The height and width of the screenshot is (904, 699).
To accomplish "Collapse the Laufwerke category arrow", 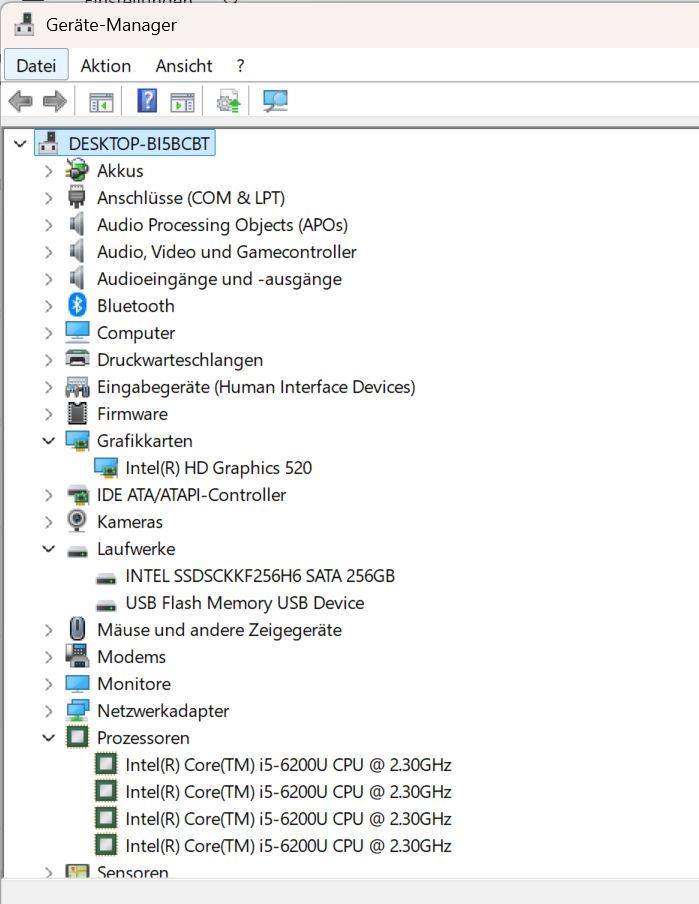I will (x=48, y=549).
